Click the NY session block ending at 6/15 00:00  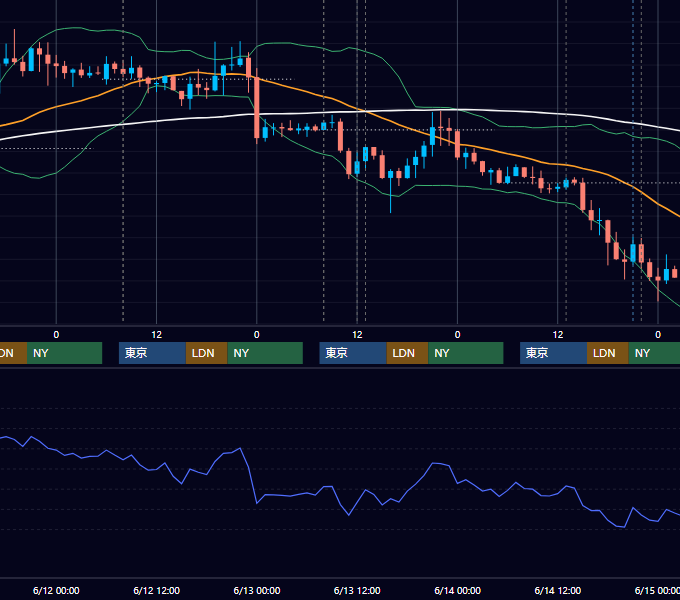pyautogui.click(x=654, y=353)
